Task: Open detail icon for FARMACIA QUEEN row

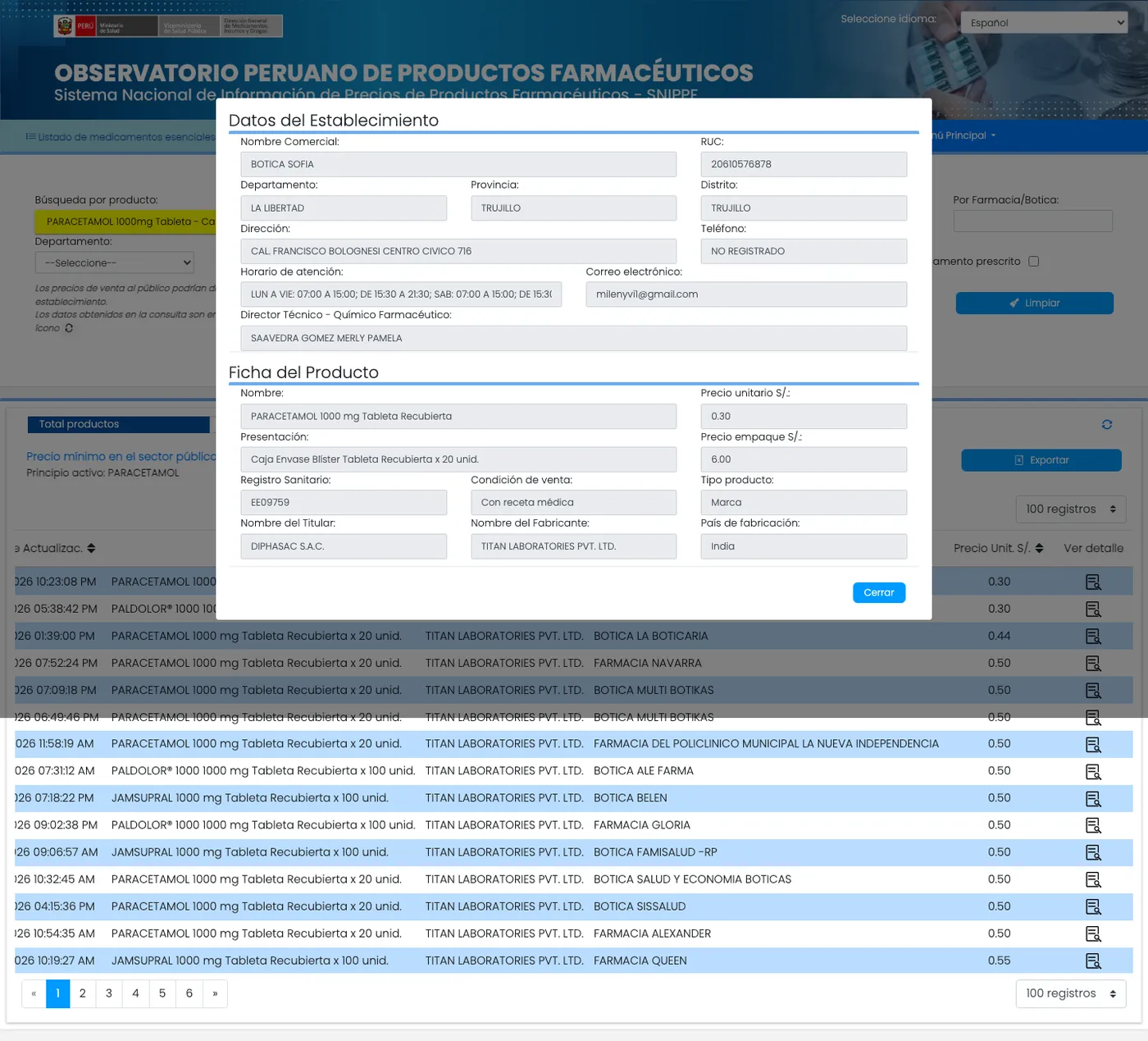Action: coord(1093,961)
